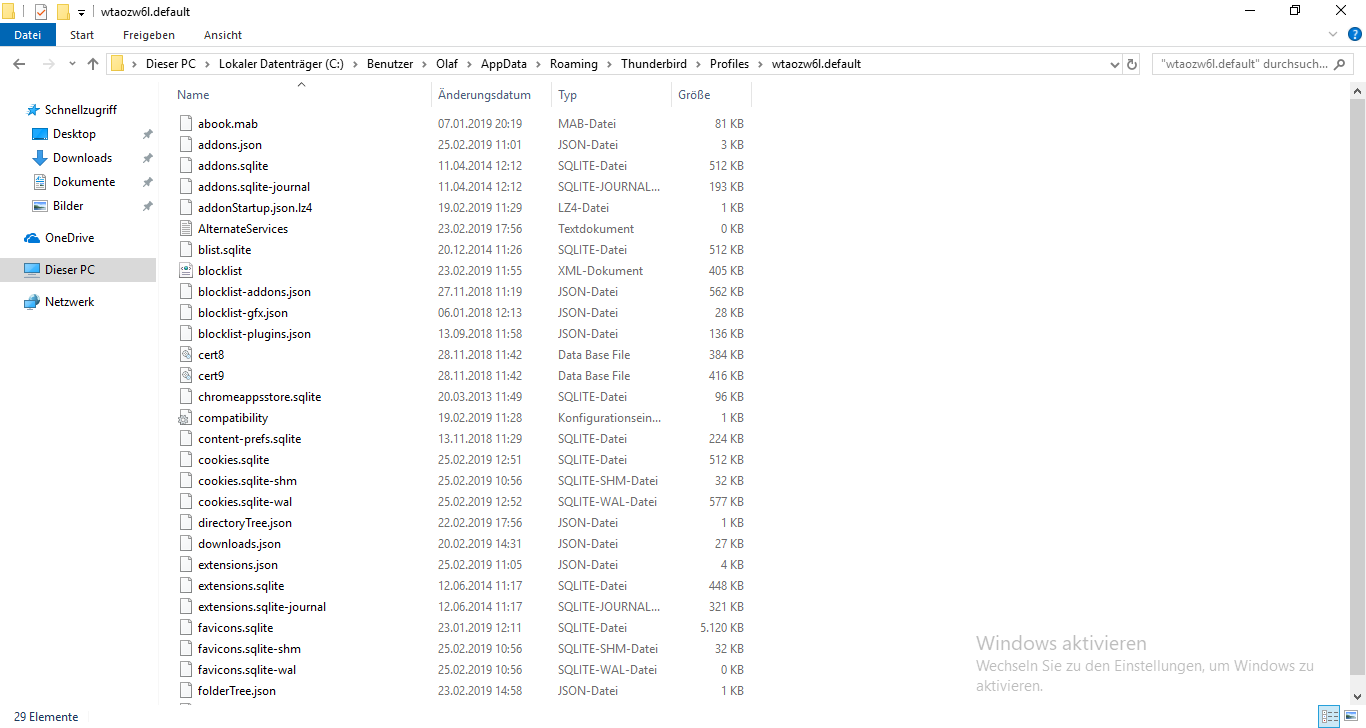Screen dimensions: 1366x728
Task: Click the Back navigation arrow
Action: point(19,64)
